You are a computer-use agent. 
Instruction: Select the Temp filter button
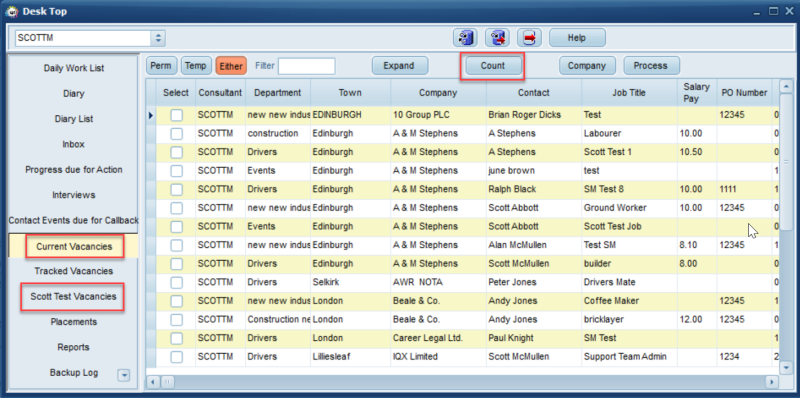click(x=195, y=66)
